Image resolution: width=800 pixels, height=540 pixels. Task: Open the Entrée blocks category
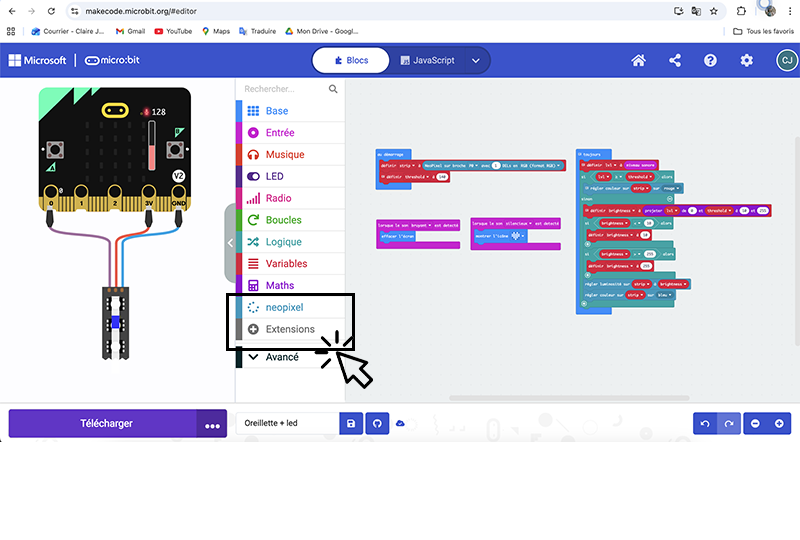pos(280,133)
